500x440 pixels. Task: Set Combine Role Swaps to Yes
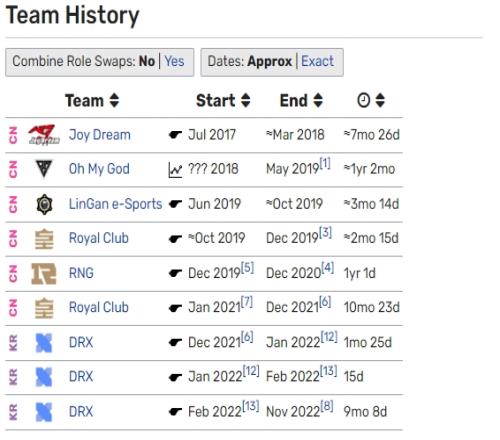[174, 61]
